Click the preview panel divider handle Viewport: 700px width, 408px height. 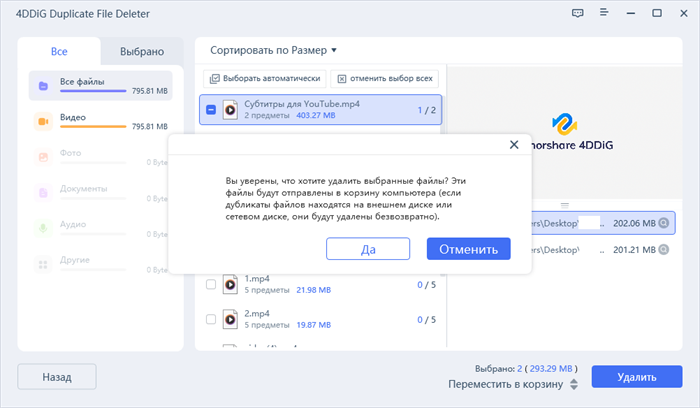565,205
